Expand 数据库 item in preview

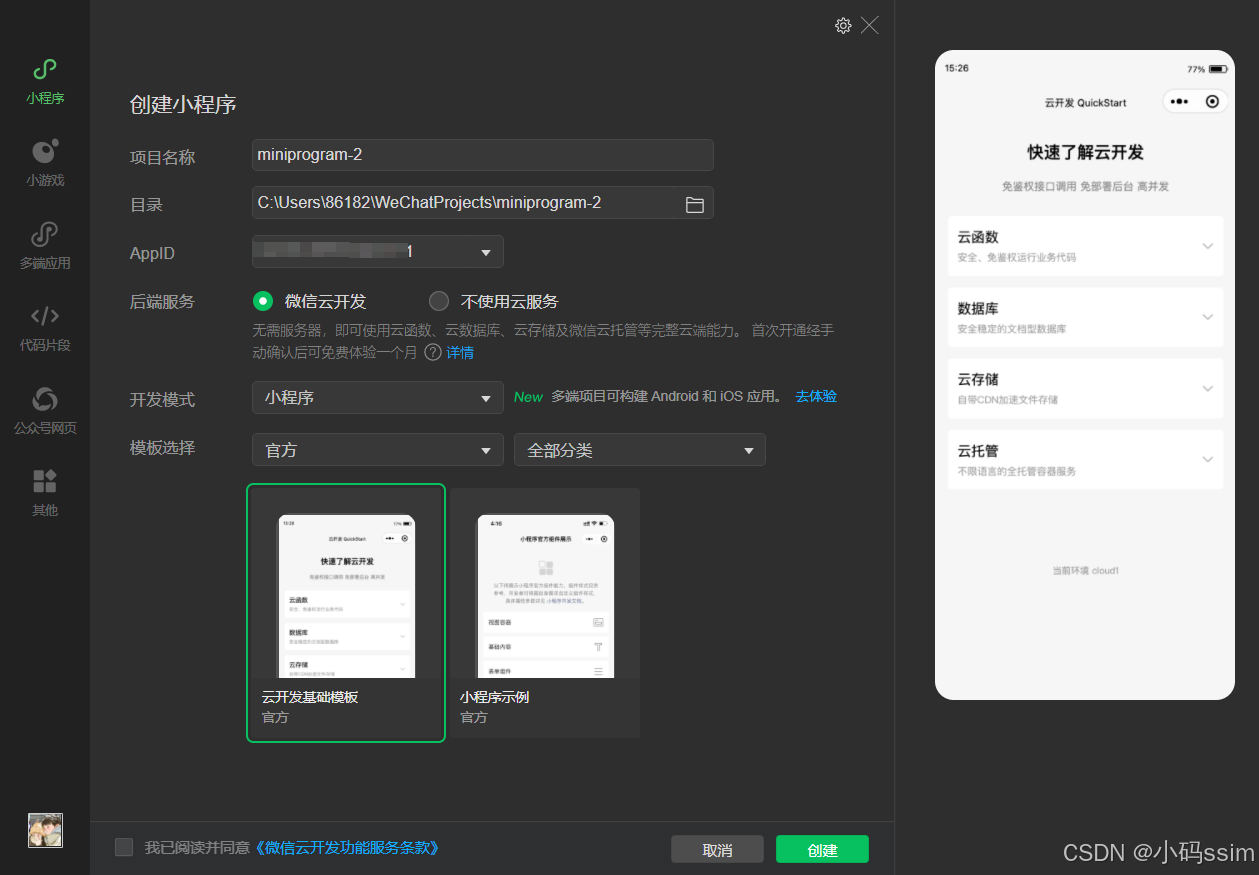(1085, 317)
